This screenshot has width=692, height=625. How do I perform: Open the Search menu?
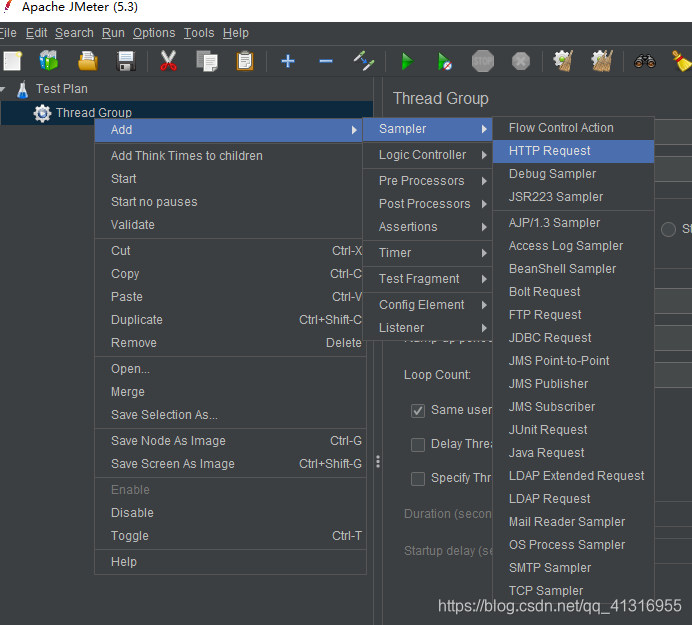click(74, 33)
